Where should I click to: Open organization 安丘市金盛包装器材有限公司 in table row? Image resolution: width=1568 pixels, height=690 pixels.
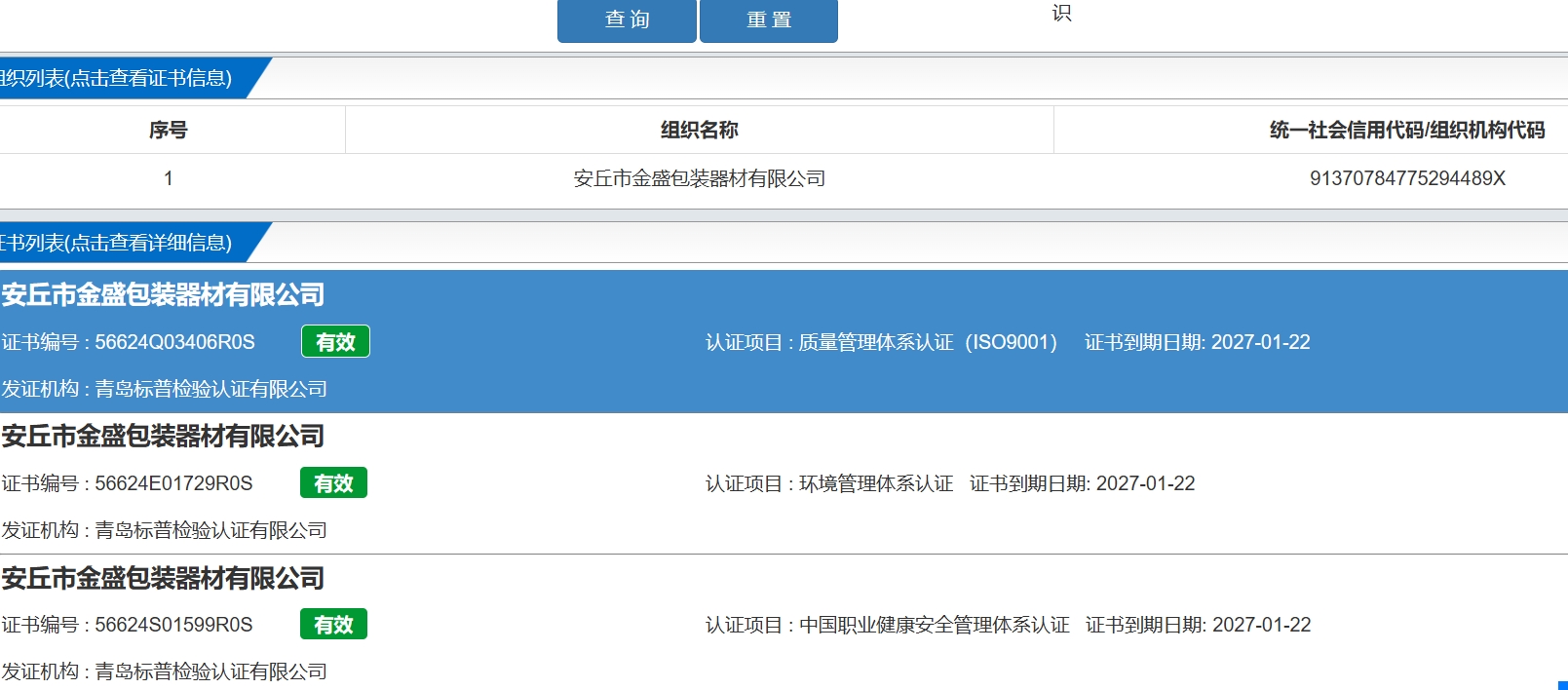pos(700,178)
